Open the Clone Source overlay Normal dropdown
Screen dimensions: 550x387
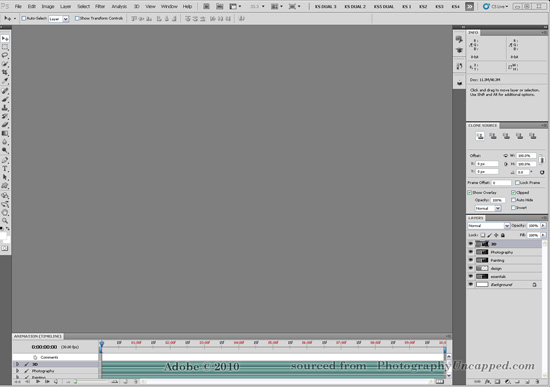(488, 208)
